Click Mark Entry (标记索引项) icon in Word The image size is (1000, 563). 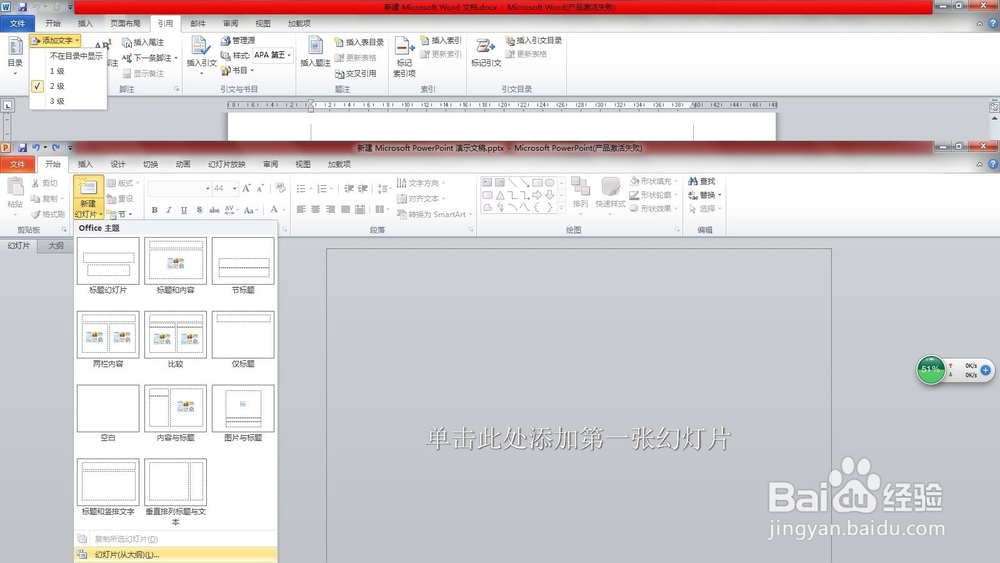click(404, 57)
